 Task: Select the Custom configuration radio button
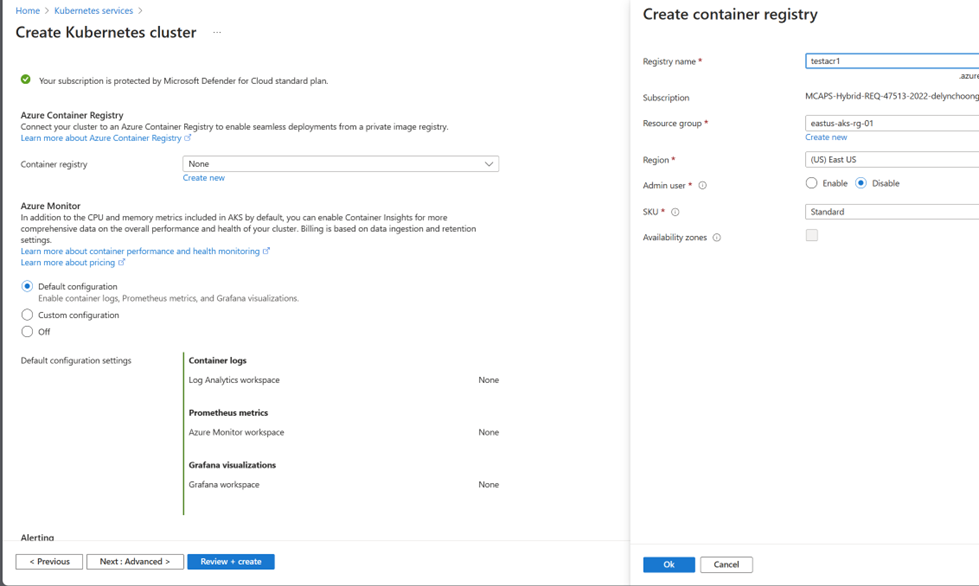[27, 315]
